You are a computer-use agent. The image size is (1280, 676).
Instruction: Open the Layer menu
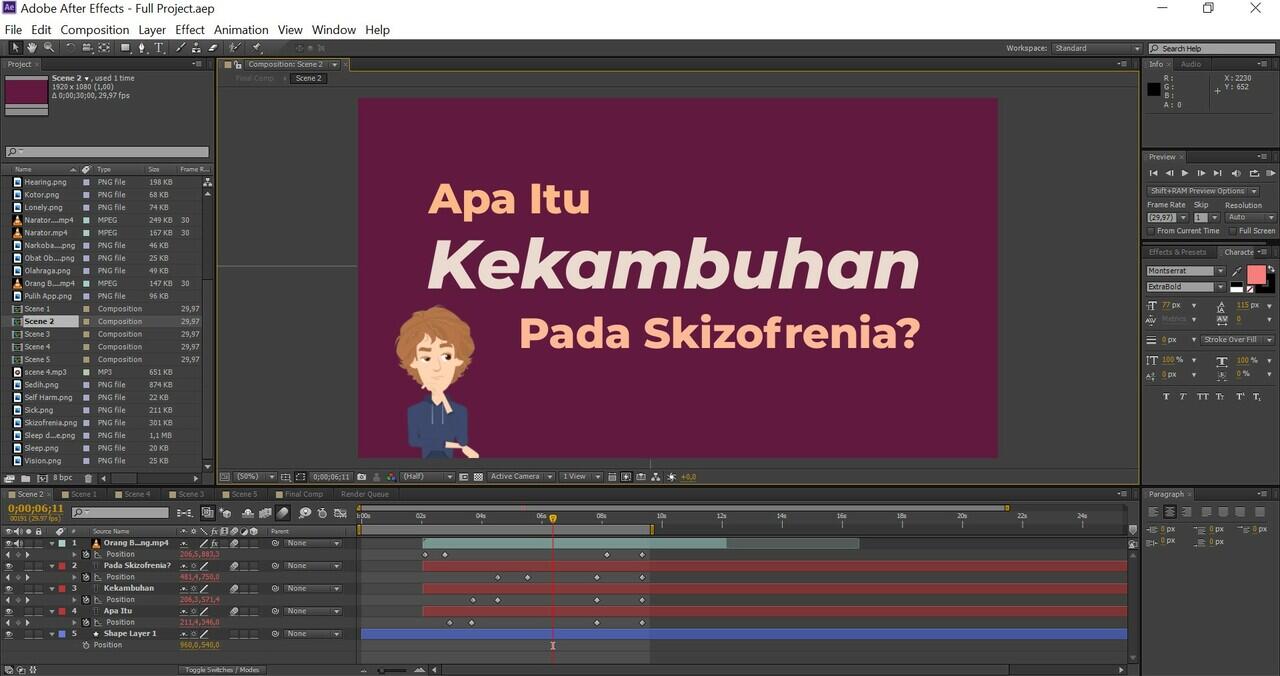pyautogui.click(x=152, y=30)
